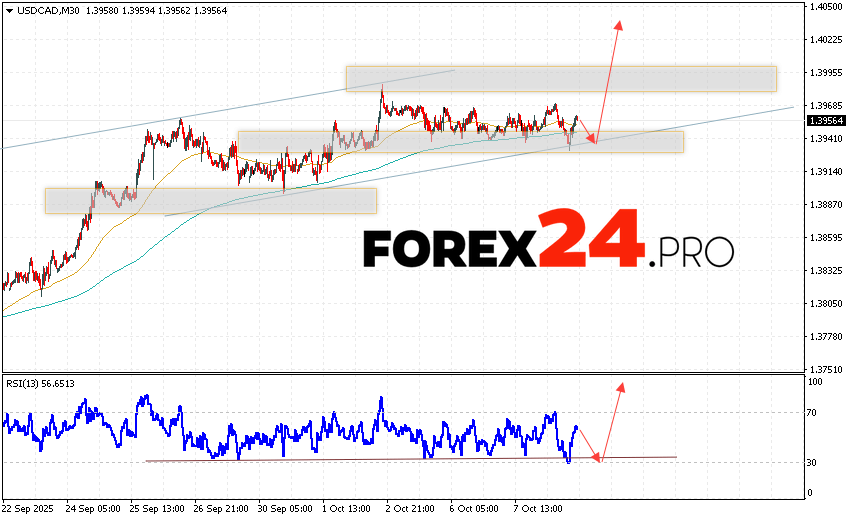Click the red upward arrowhead in RSI panel
The width and height of the screenshot is (850, 520).
pyautogui.click(x=621, y=386)
